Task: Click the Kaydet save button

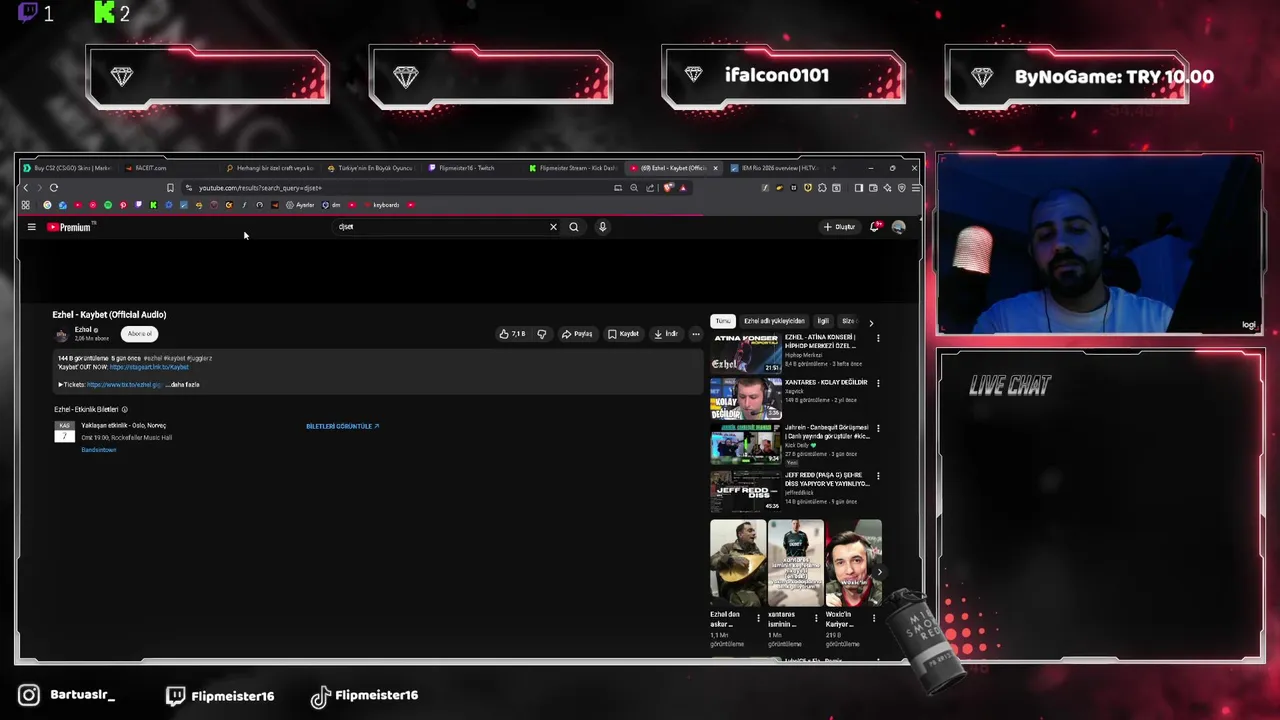Action: point(623,334)
